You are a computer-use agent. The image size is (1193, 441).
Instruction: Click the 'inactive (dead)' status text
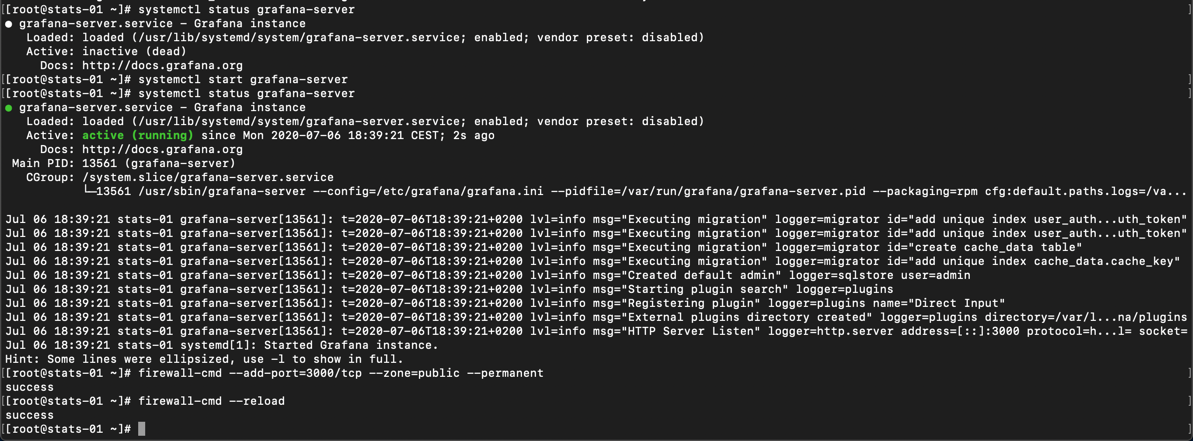(x=134, y=52)
